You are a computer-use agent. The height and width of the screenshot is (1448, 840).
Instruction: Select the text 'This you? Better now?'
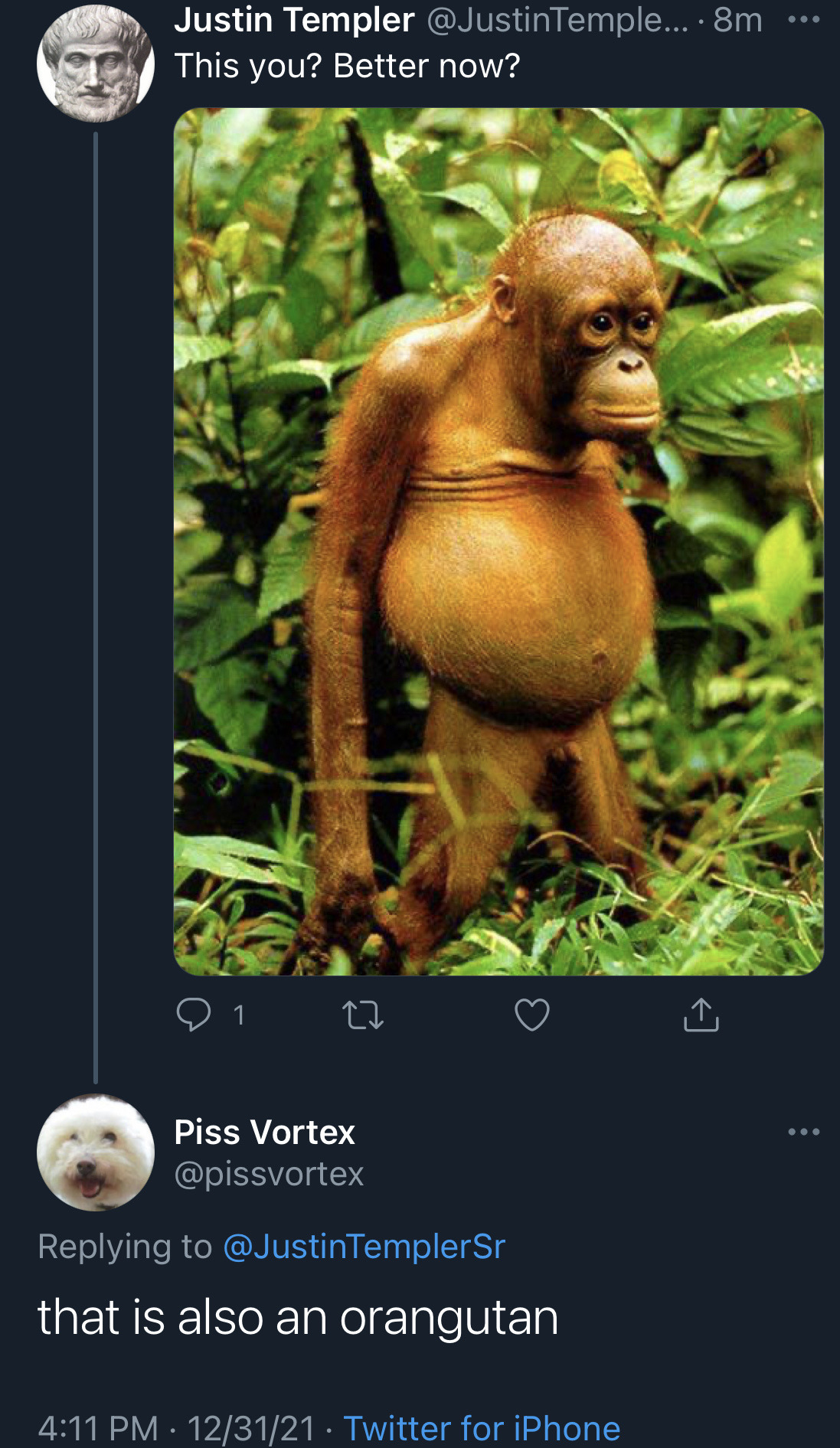coord(348,66)
